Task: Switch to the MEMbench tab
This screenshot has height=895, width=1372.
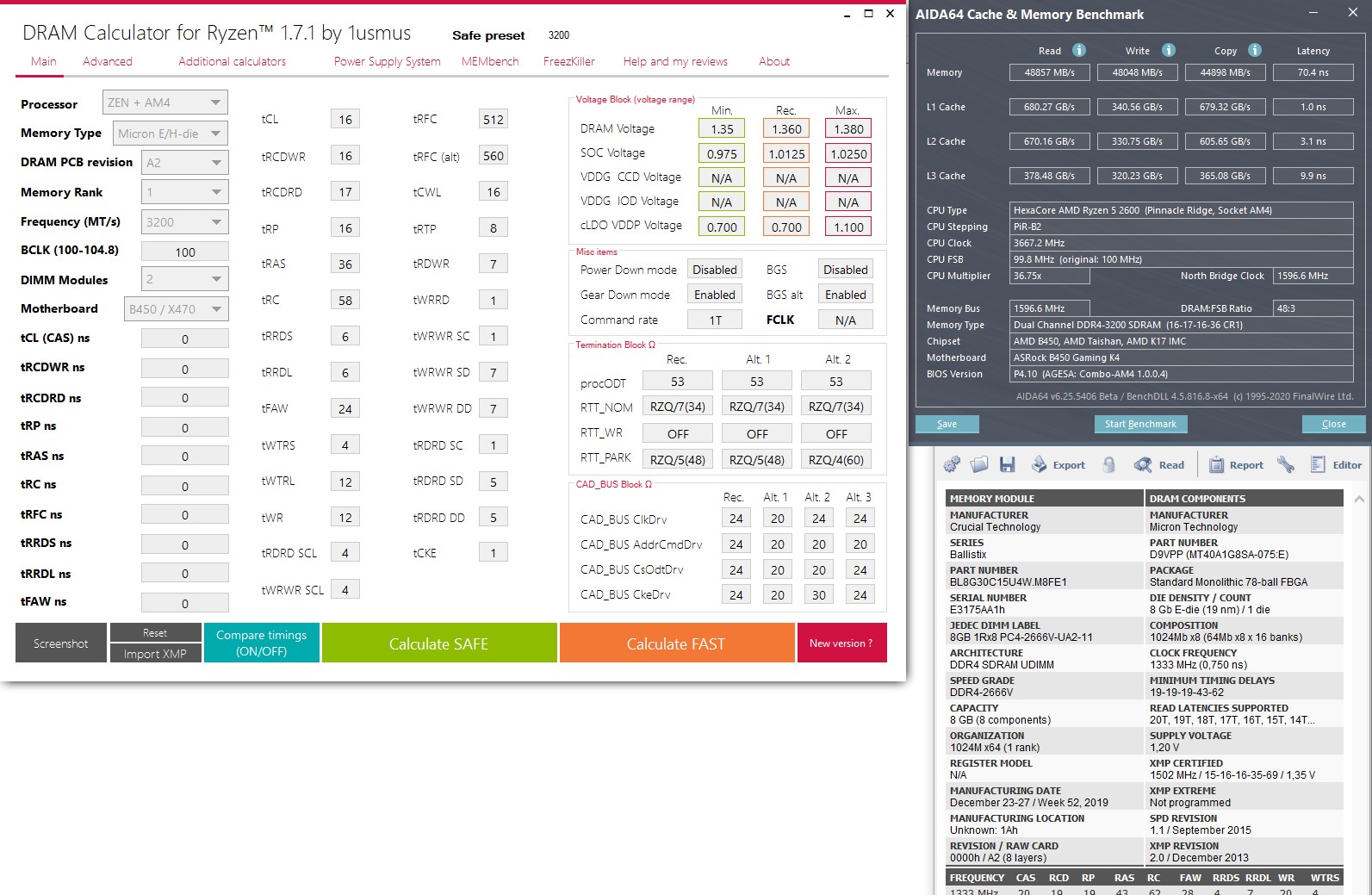Action: (490, 61)
